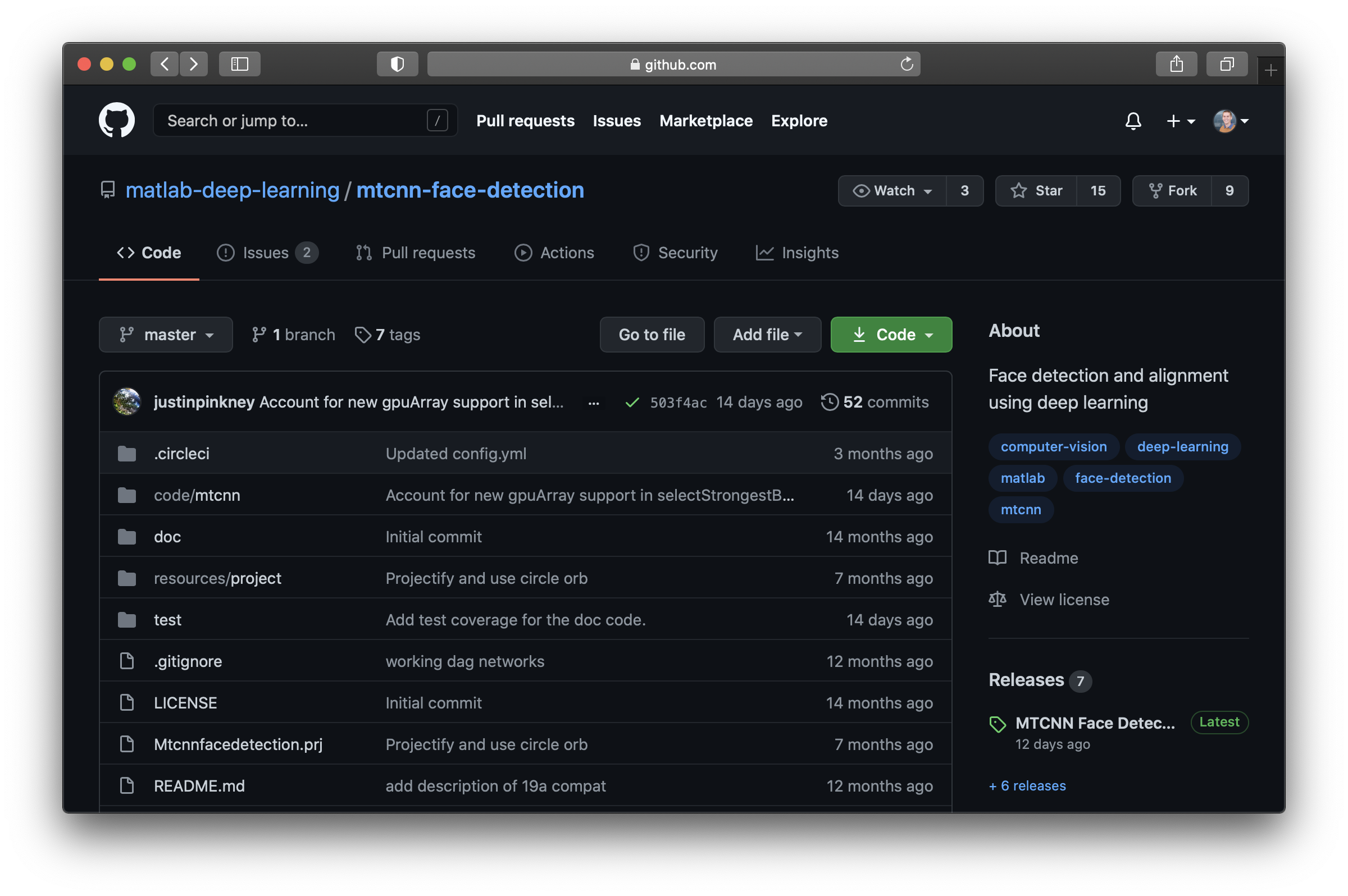
Task: Click the commit history clock icon
Action: 830,402
